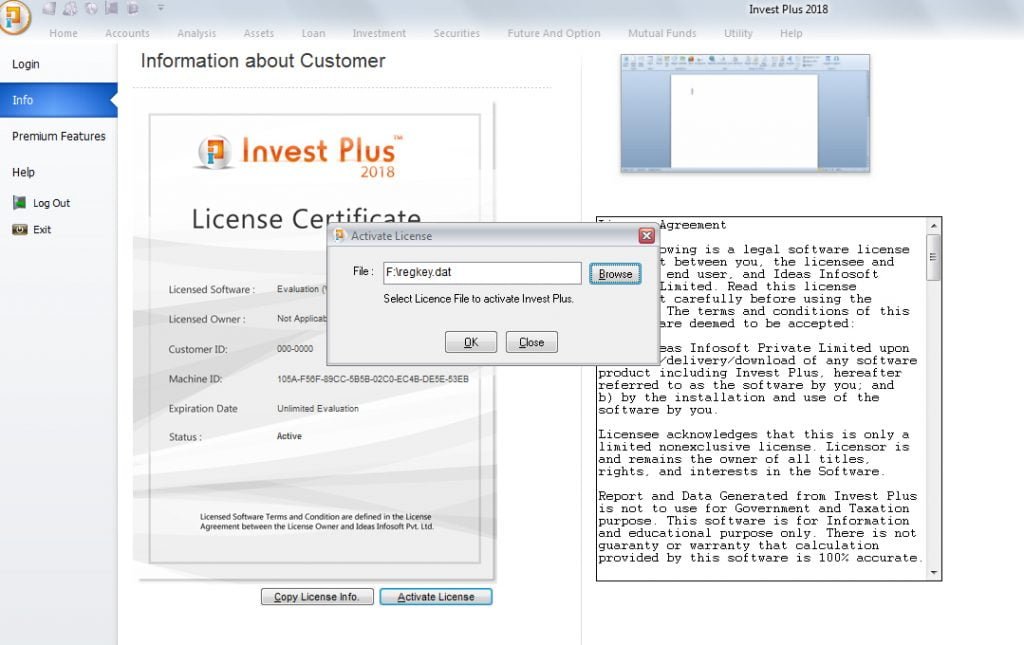Click the File path input field
This screenshot has width=1024, height=645.
(x=482, y=272)
